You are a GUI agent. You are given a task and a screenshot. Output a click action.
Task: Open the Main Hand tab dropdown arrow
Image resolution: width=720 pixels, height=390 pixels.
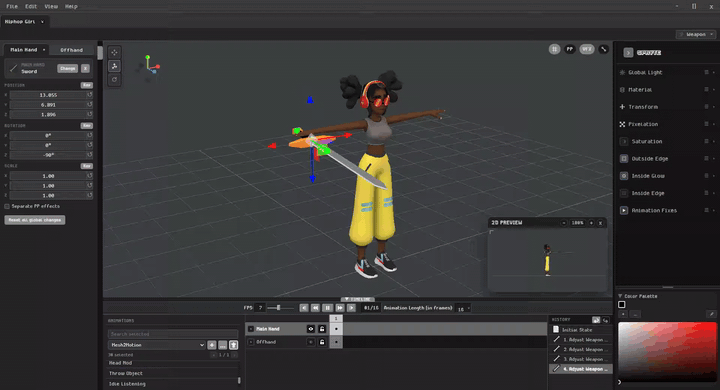pos(44,50)
